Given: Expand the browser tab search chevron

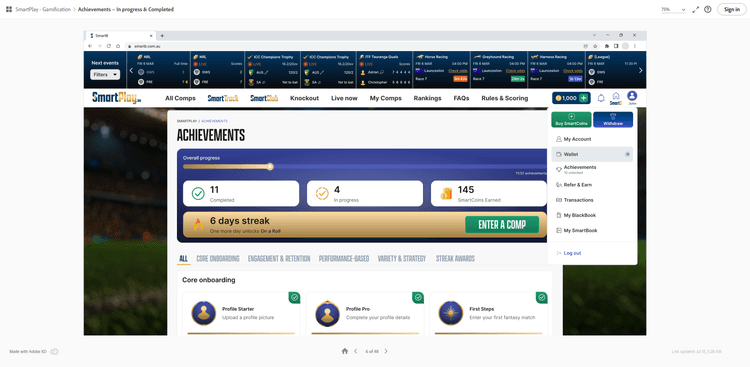Looking at the screenshot, I should [595, 35].
